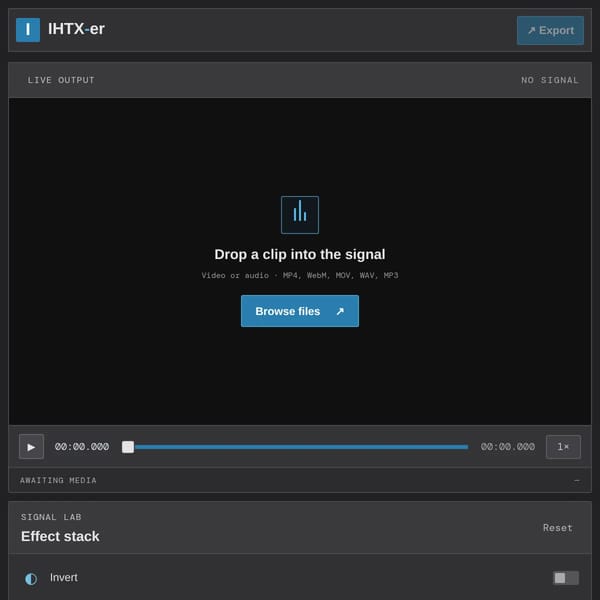Toggle the Invert effect switch
This screenshot has width=600, height=600.
pos(566,577)
